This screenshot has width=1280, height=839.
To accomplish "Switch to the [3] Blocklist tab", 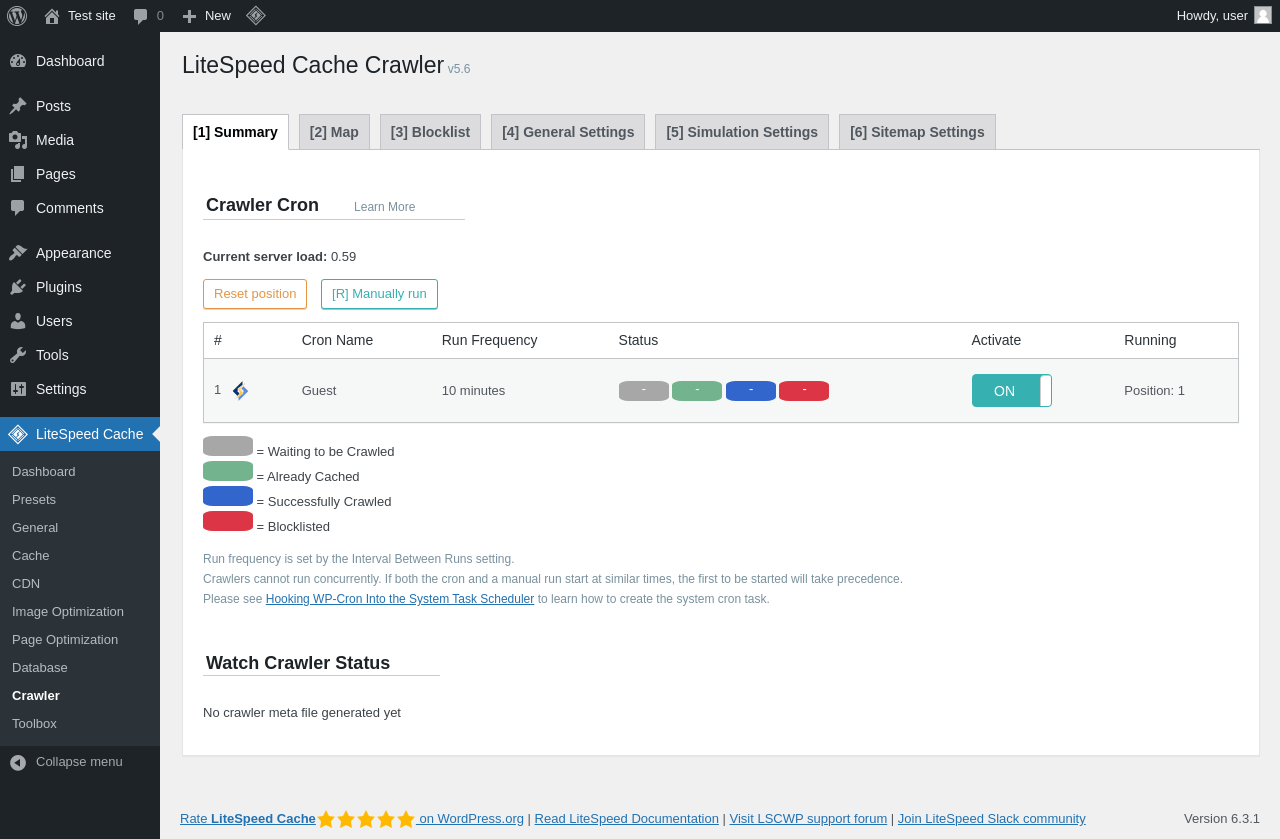I will click(430, 132).
